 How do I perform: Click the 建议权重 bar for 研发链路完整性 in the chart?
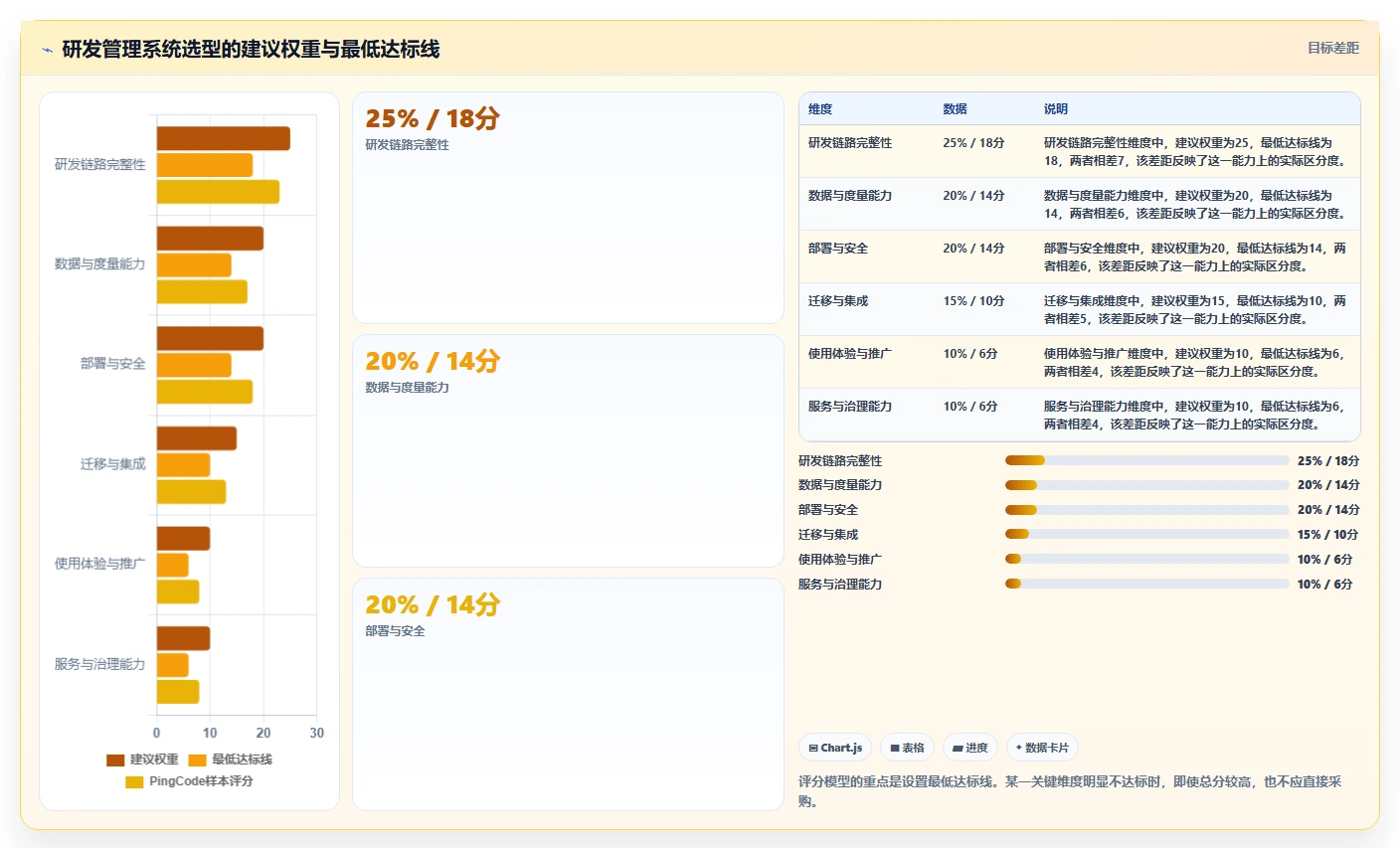224,139
